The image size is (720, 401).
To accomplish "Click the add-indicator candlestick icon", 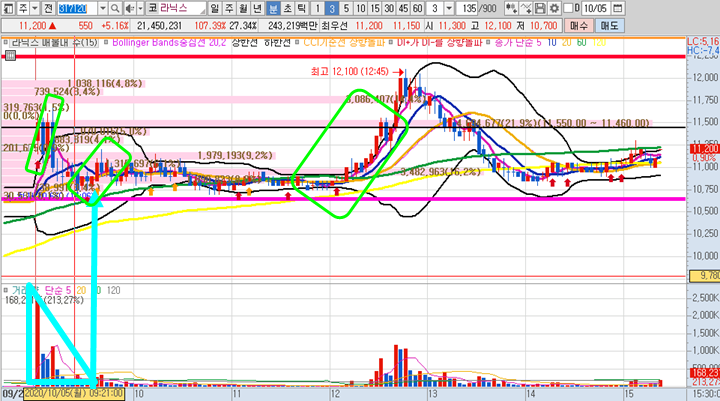I will pyautogui.click(x=511, y=8).
